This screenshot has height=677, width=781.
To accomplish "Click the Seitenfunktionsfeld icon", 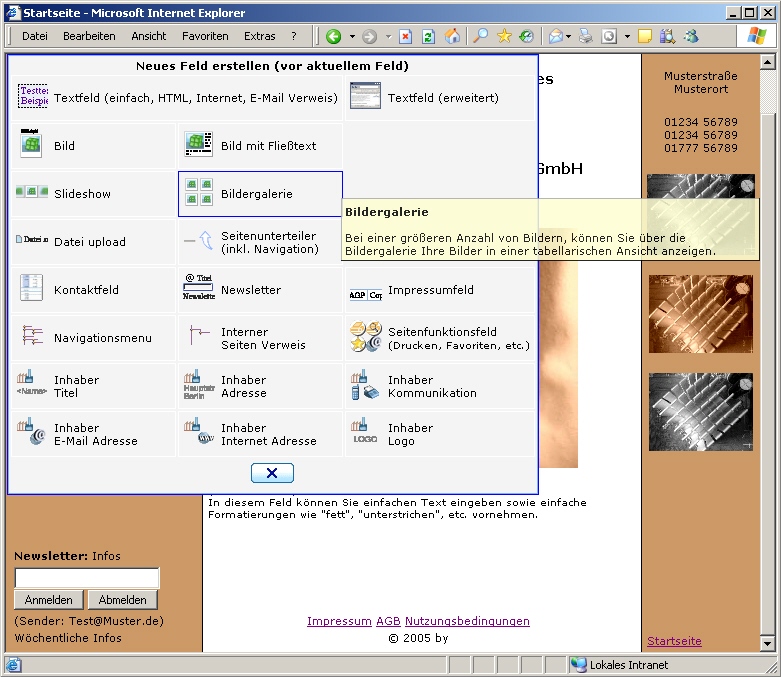I will point(365,337).
